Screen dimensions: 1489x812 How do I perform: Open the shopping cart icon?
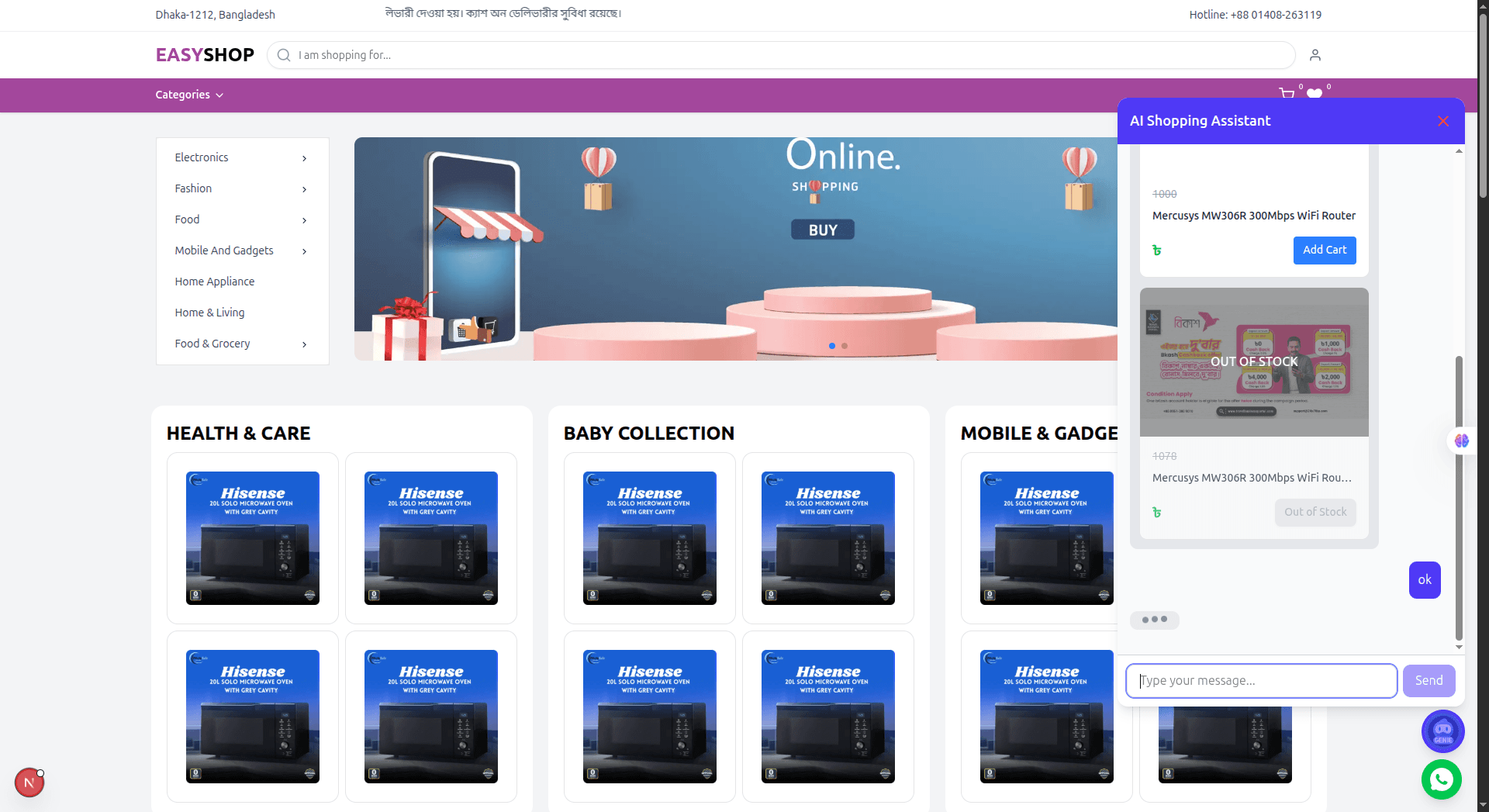(x=1287, y=93)
